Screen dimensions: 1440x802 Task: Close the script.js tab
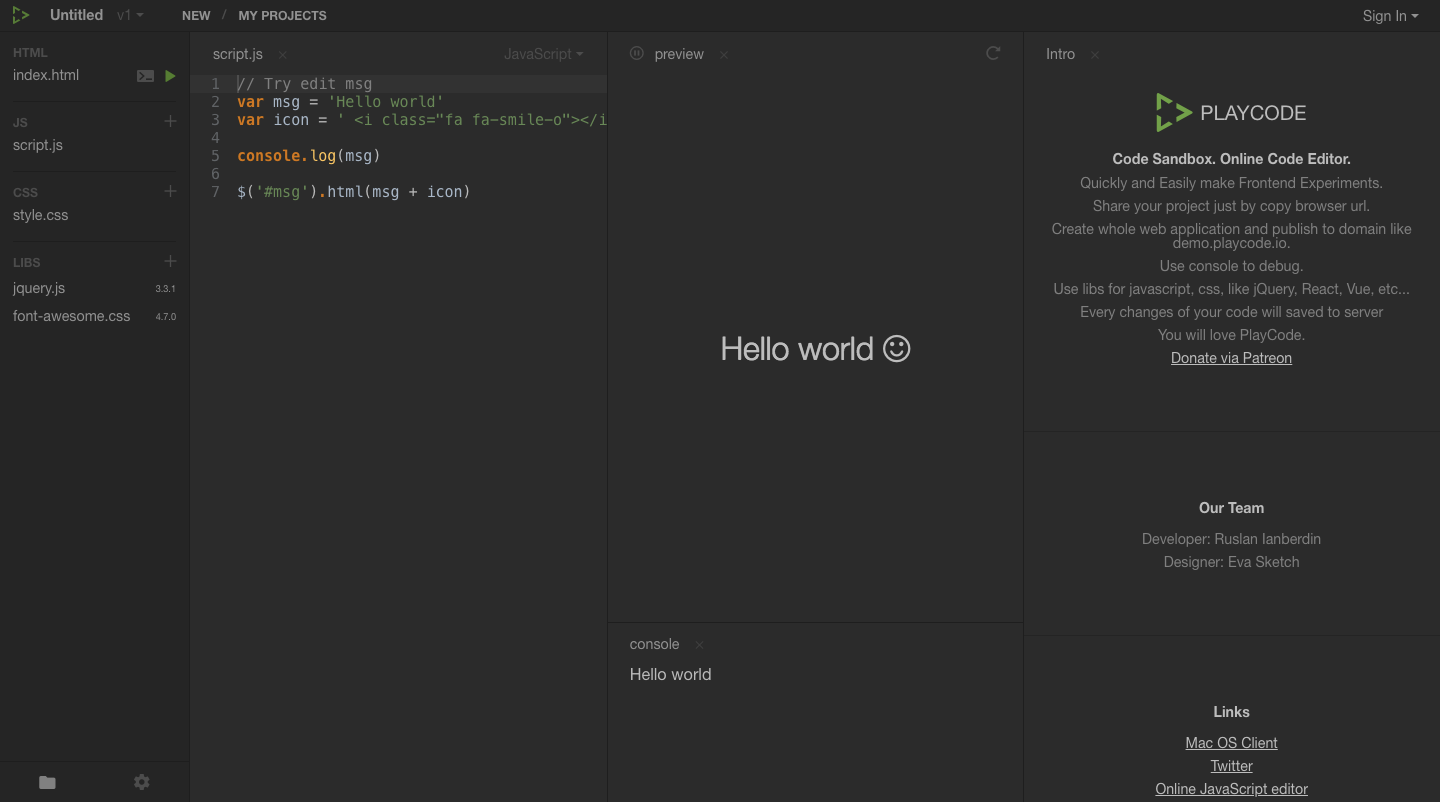[x=283, y=55]
